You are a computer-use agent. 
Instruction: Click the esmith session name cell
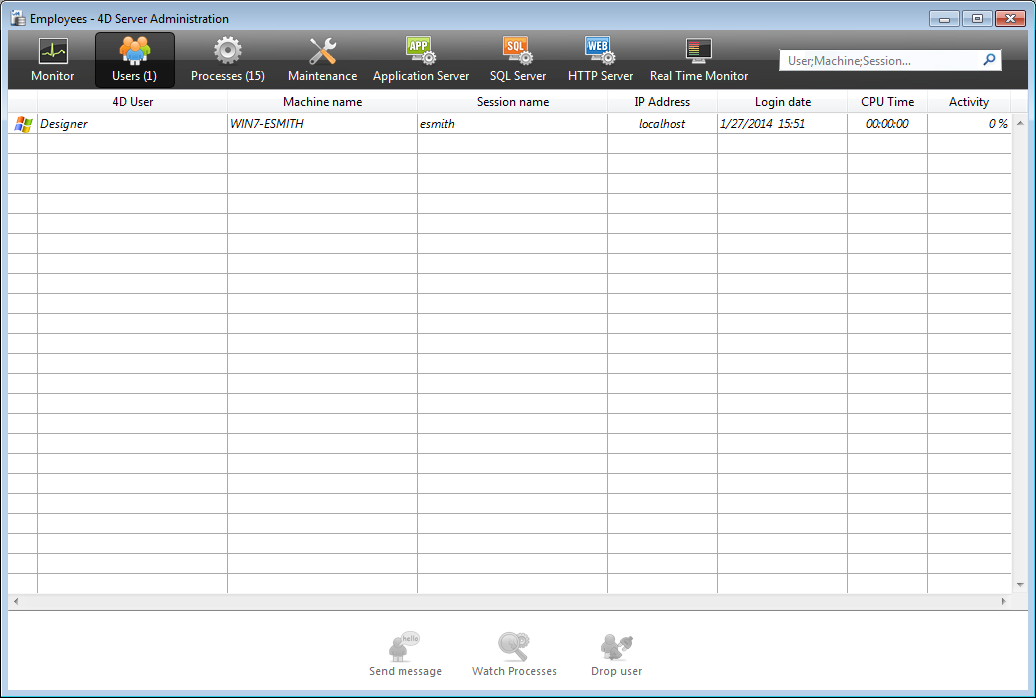(513, 124)
